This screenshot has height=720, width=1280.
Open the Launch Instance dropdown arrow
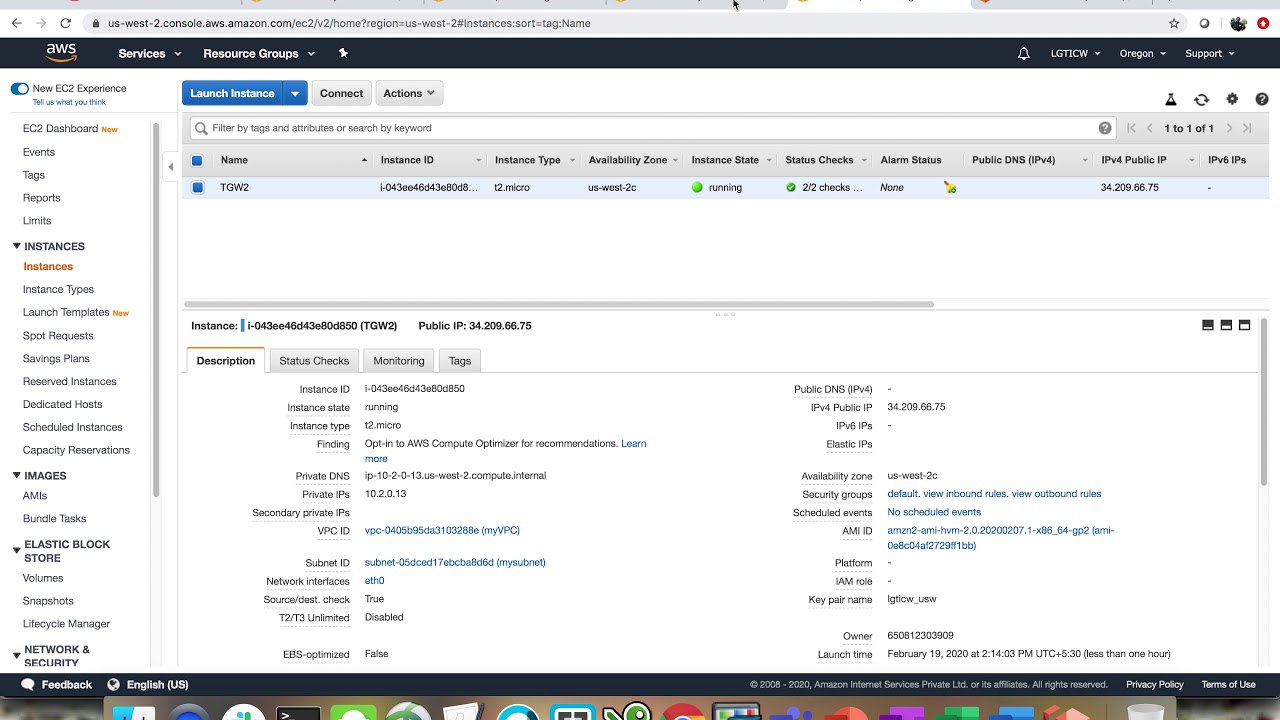294,93
